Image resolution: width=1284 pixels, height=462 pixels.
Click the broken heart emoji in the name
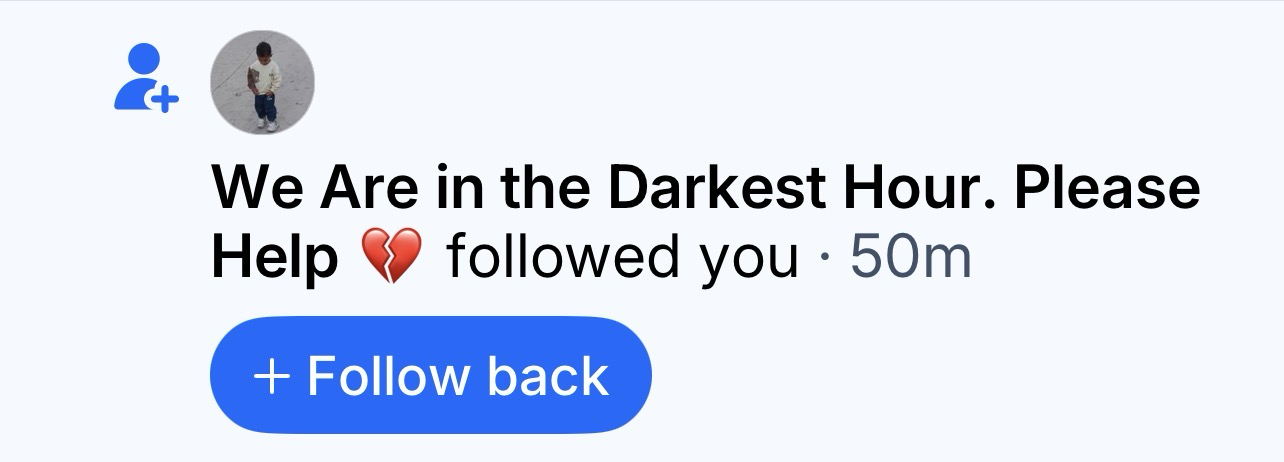[x=391, y=257]
